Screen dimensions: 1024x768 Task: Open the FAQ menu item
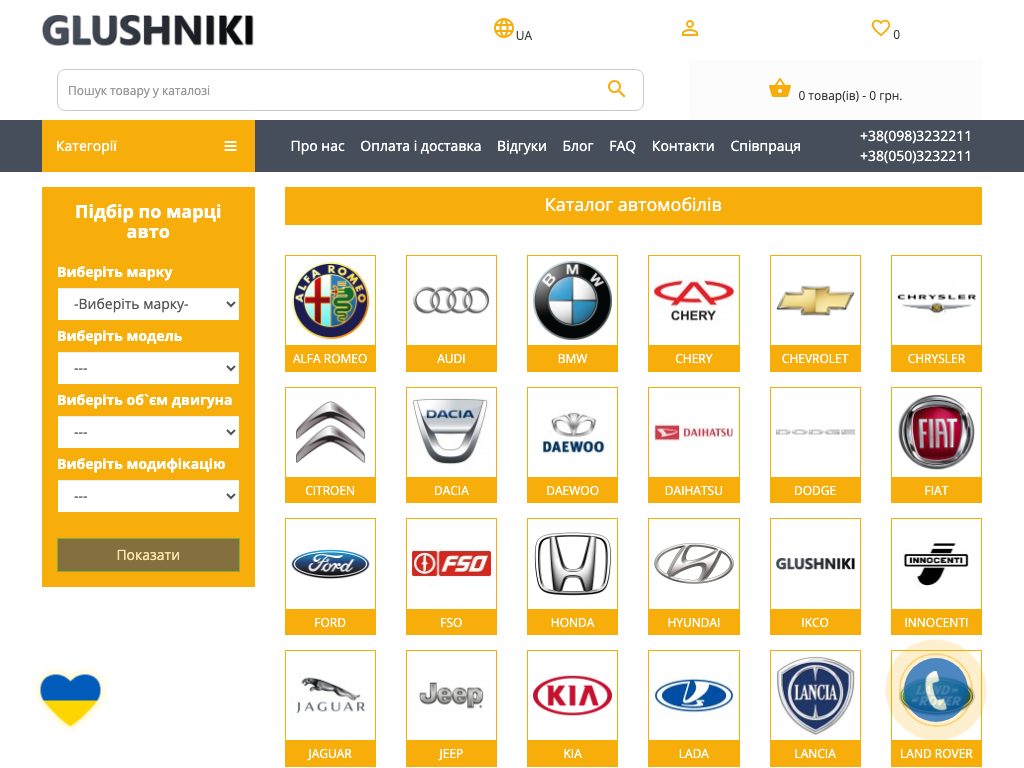click(x=622, y=146)
